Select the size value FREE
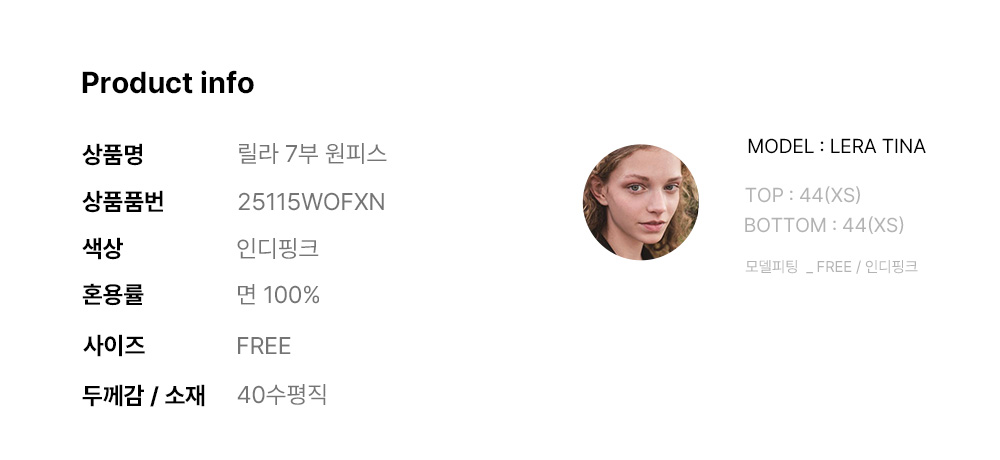1000x460 pixels. [x=263, y=346]
